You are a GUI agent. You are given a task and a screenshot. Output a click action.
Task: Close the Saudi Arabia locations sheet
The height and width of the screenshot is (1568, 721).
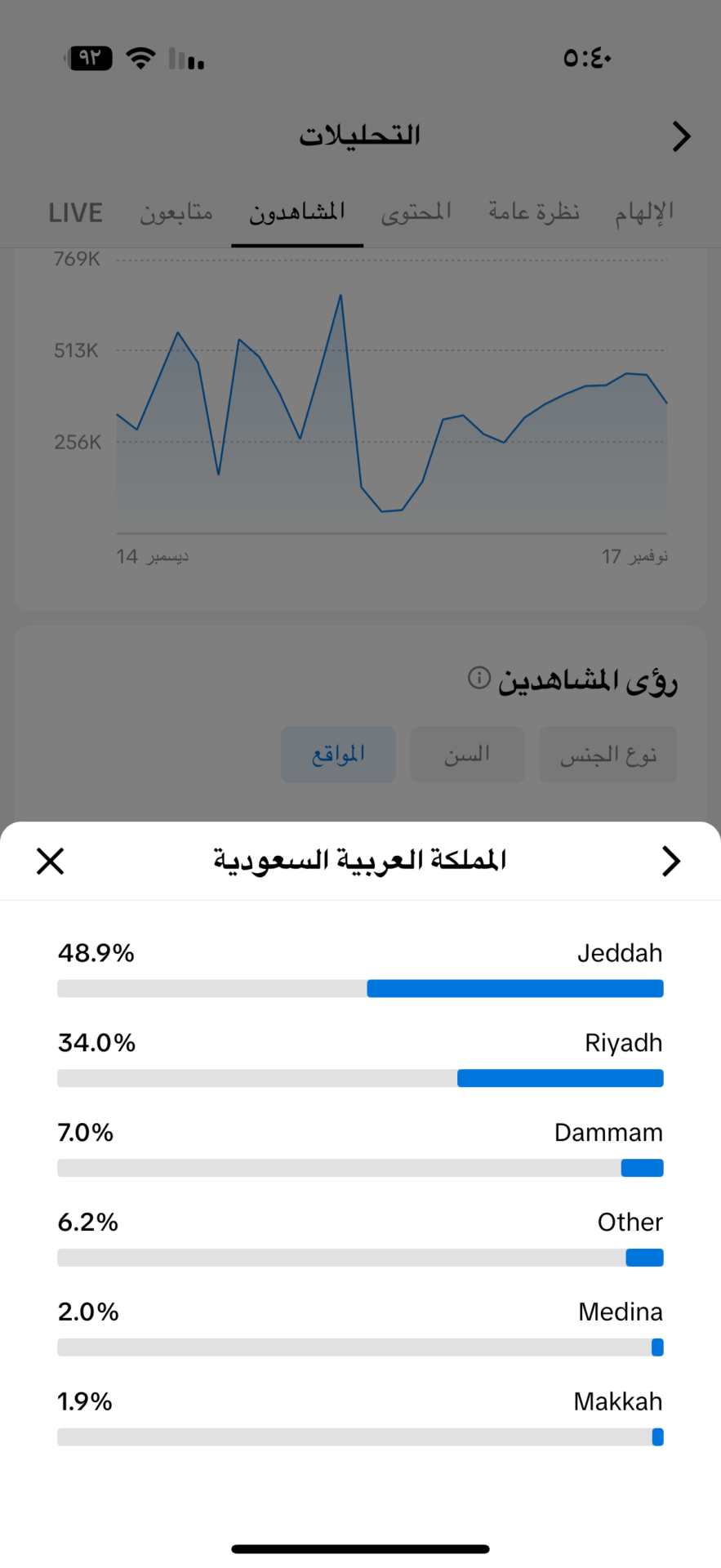pyautogui.click(x=51, y=861)
